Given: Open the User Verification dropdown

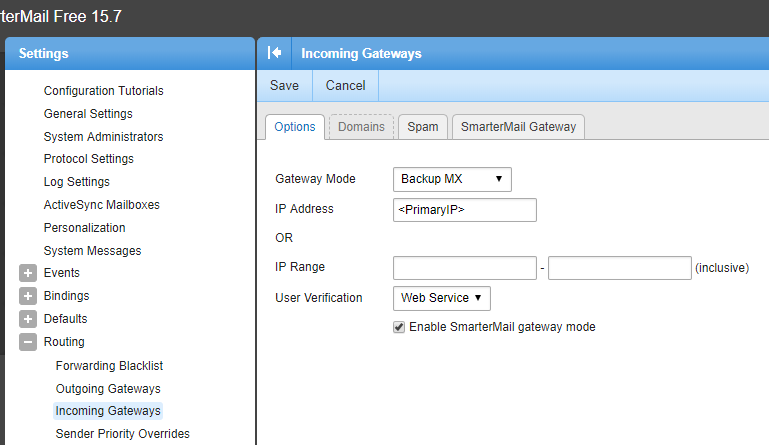Looking at the screenshot, I should click(442, 297).
